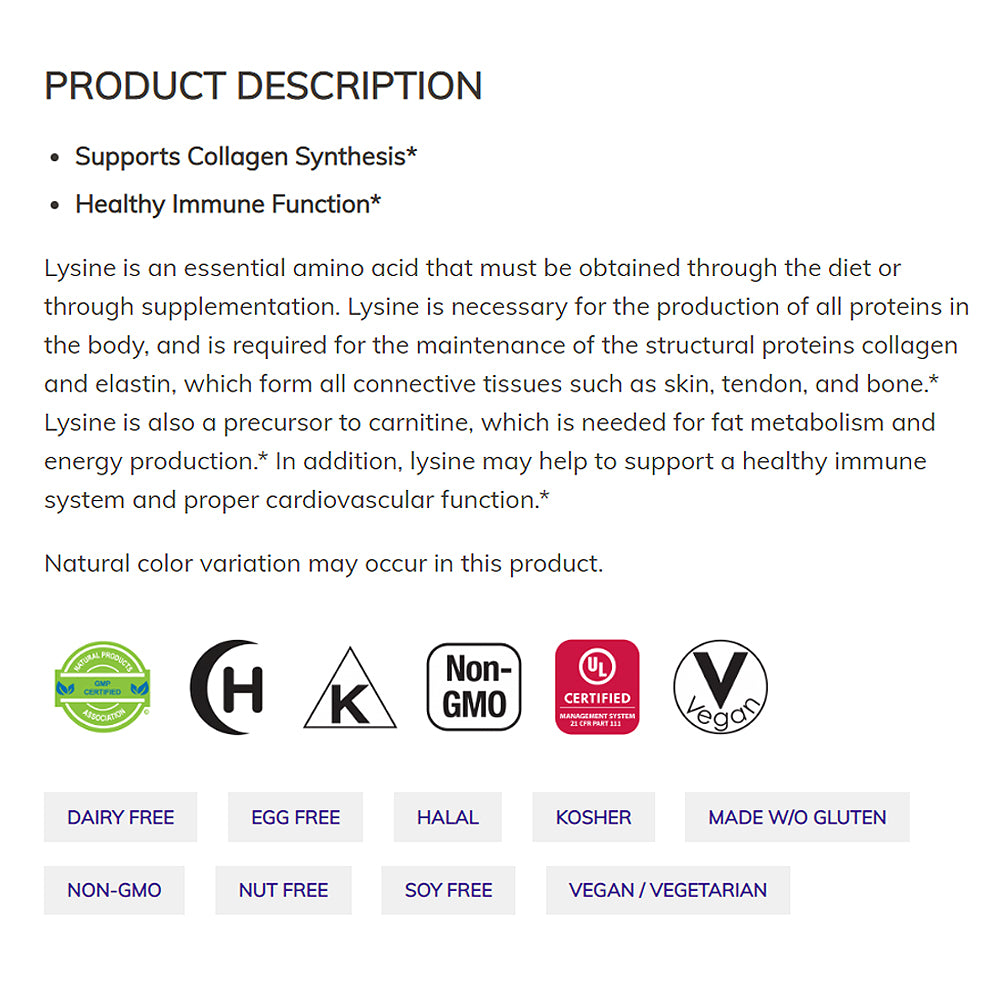
Task: Click the Lysine description paragraph text
Action: [500, 384]
